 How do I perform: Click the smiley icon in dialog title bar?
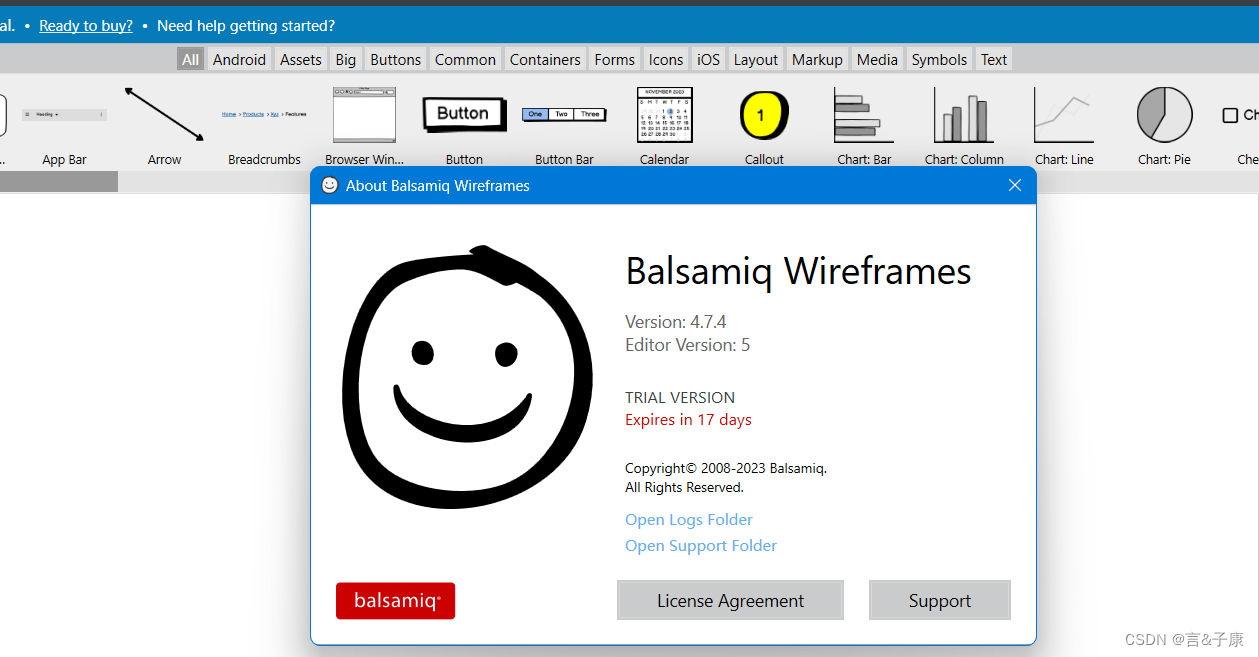click(x=330, y=185)
